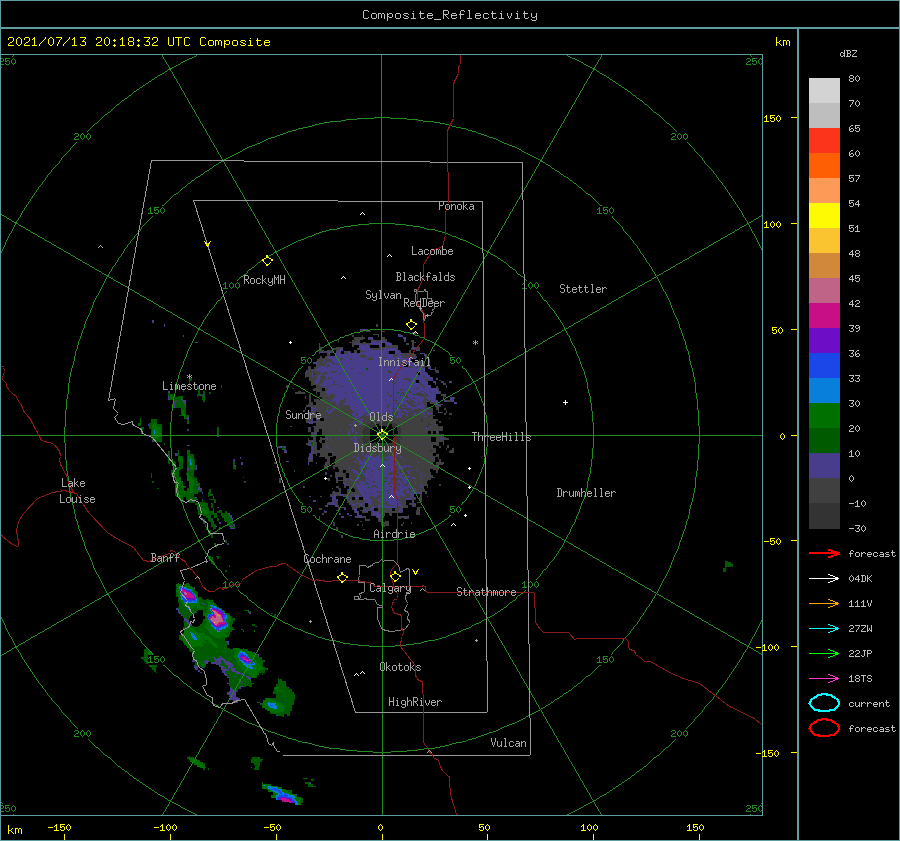
Task: Click the Lake Louise label
Action: tap(77, 491)
